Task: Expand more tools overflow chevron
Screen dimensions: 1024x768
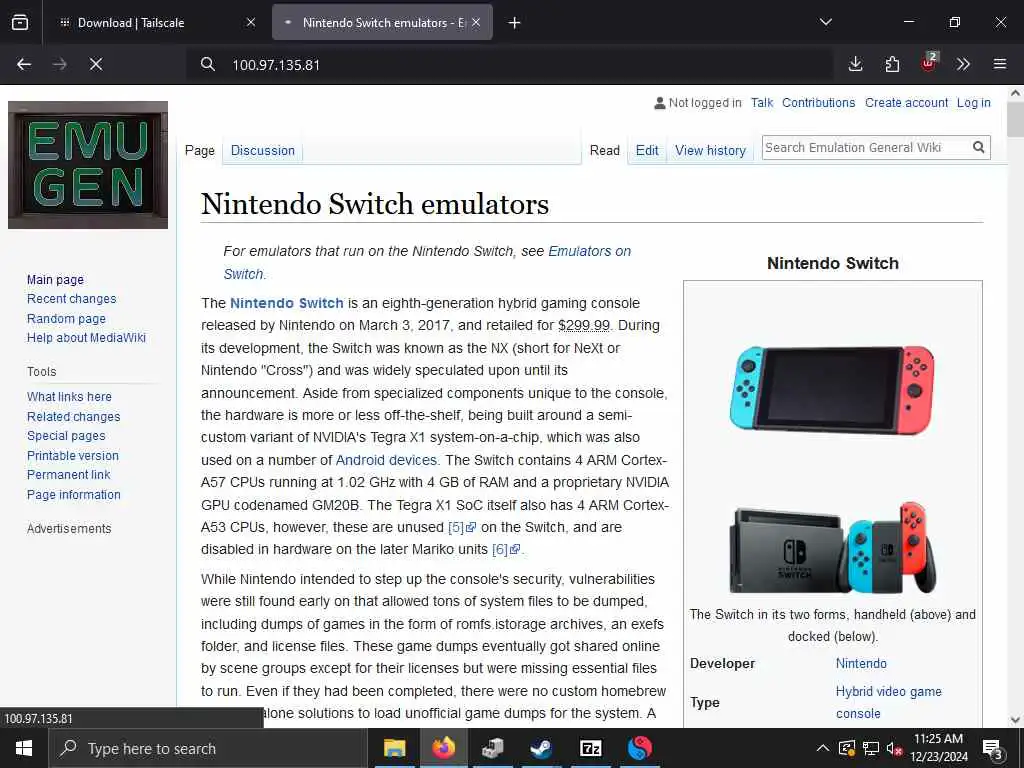Action: [x=963, y=64]
